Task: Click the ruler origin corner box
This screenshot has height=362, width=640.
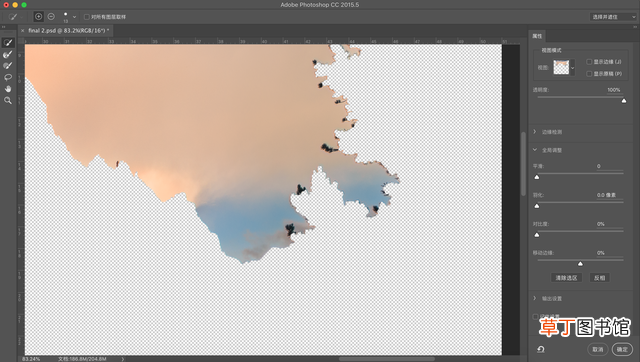Action: coord(21,41)
